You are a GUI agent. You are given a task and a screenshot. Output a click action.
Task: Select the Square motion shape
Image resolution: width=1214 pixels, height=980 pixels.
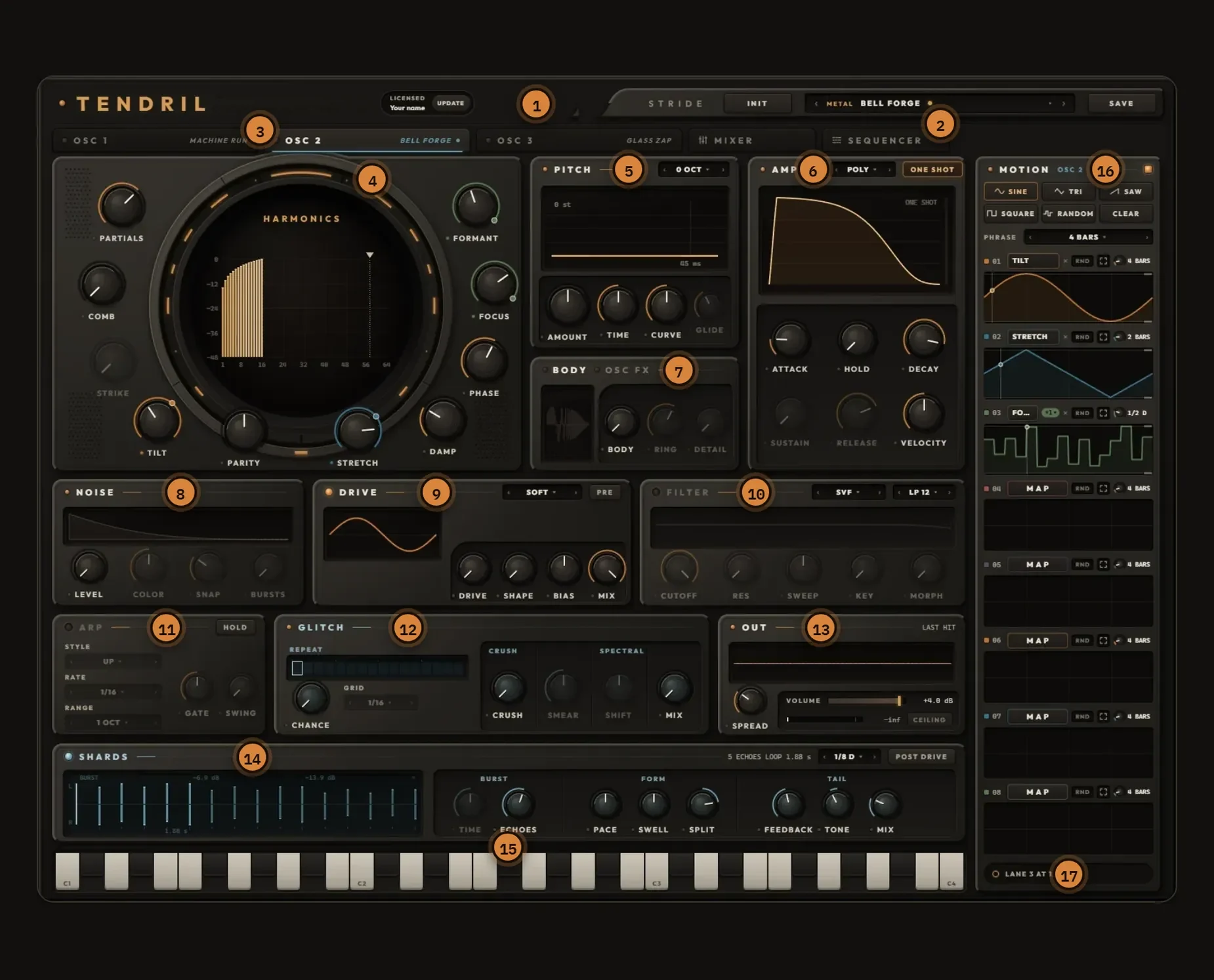click(x=1011, y=214)
